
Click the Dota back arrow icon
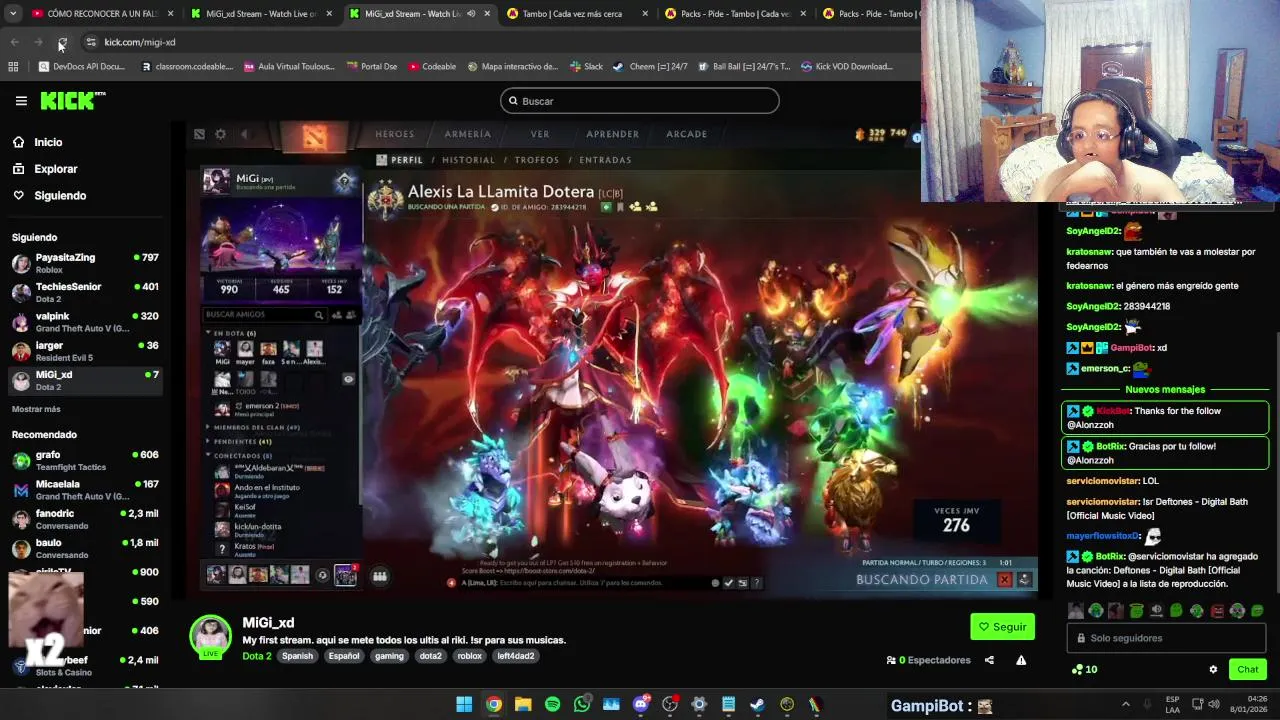244,134
